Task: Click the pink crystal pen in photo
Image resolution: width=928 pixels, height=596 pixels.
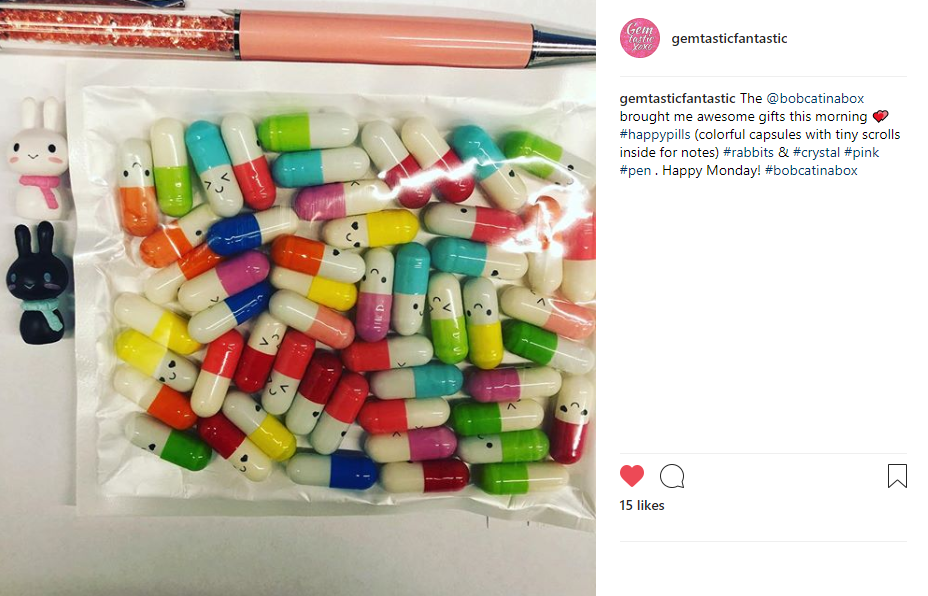Action: (x=296, y=34)
